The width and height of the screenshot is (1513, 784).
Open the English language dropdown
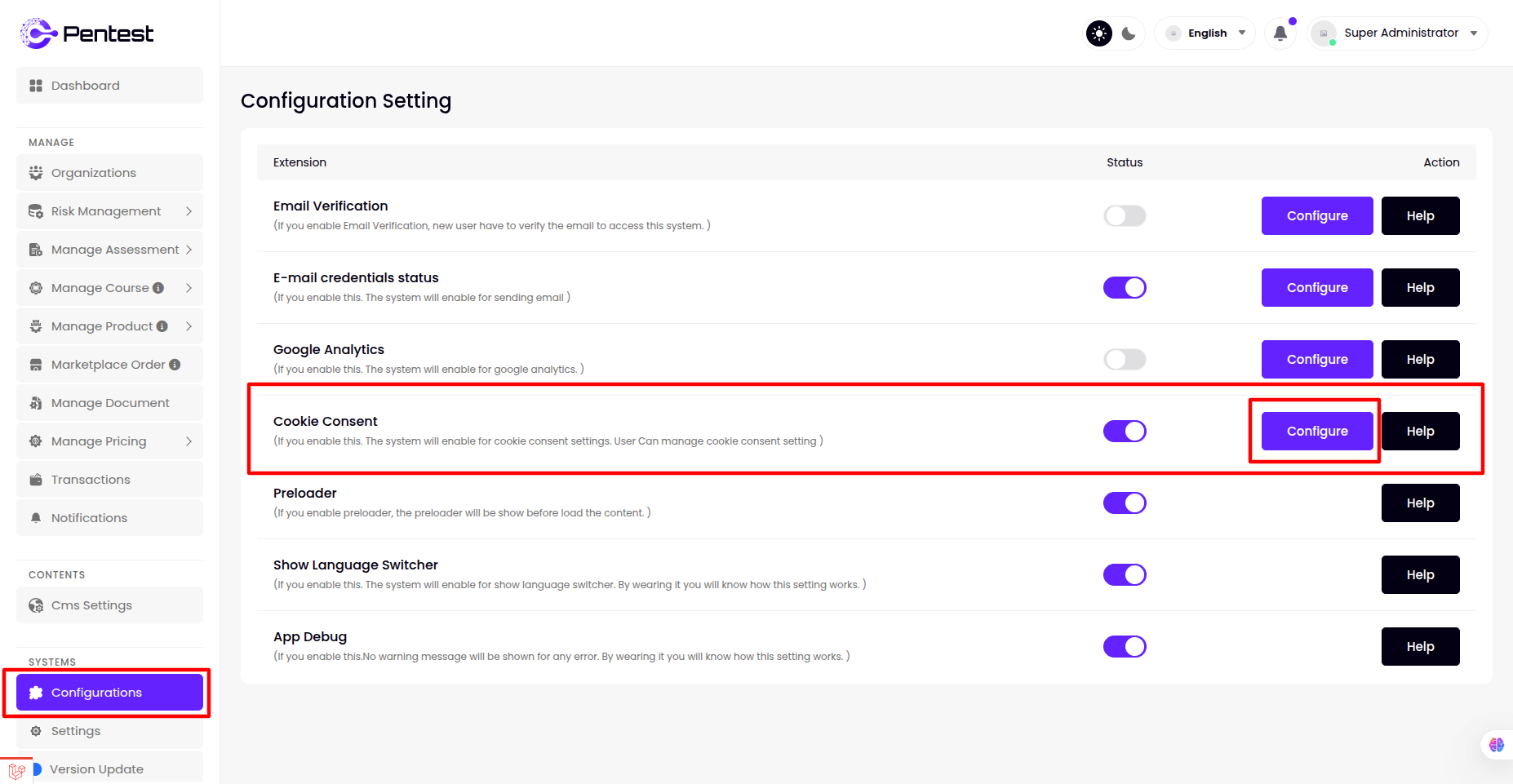pyautogui.click(x=1205, y=33)
